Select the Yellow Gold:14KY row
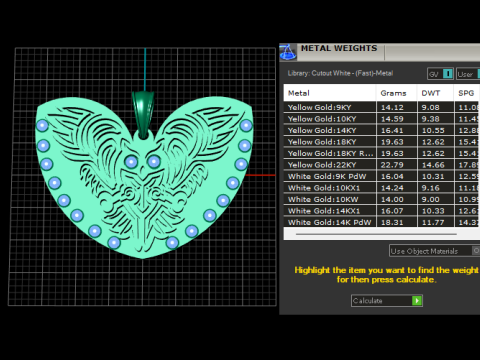Viewport: 480px width, 360px height. [x=382, y=130]
